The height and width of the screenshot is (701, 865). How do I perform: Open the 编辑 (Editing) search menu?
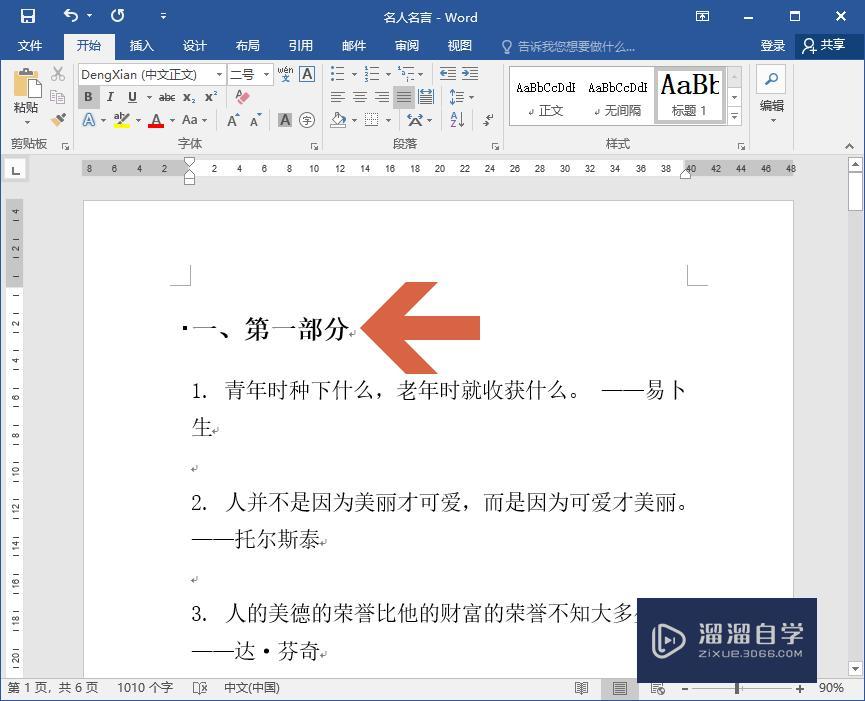[771, 94]
